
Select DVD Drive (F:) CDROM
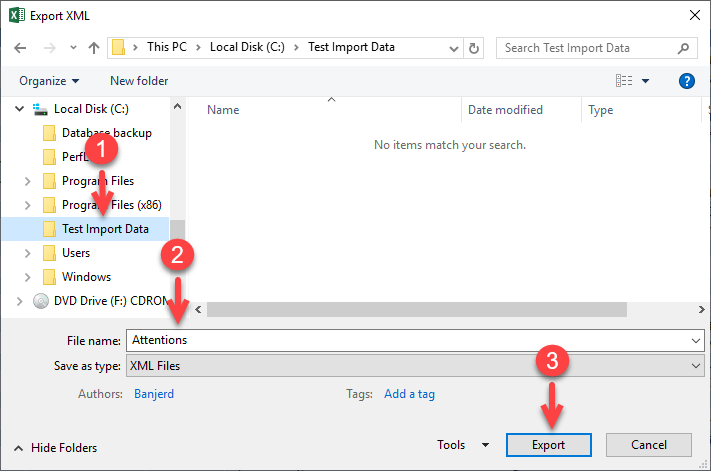tap(111, 301)
